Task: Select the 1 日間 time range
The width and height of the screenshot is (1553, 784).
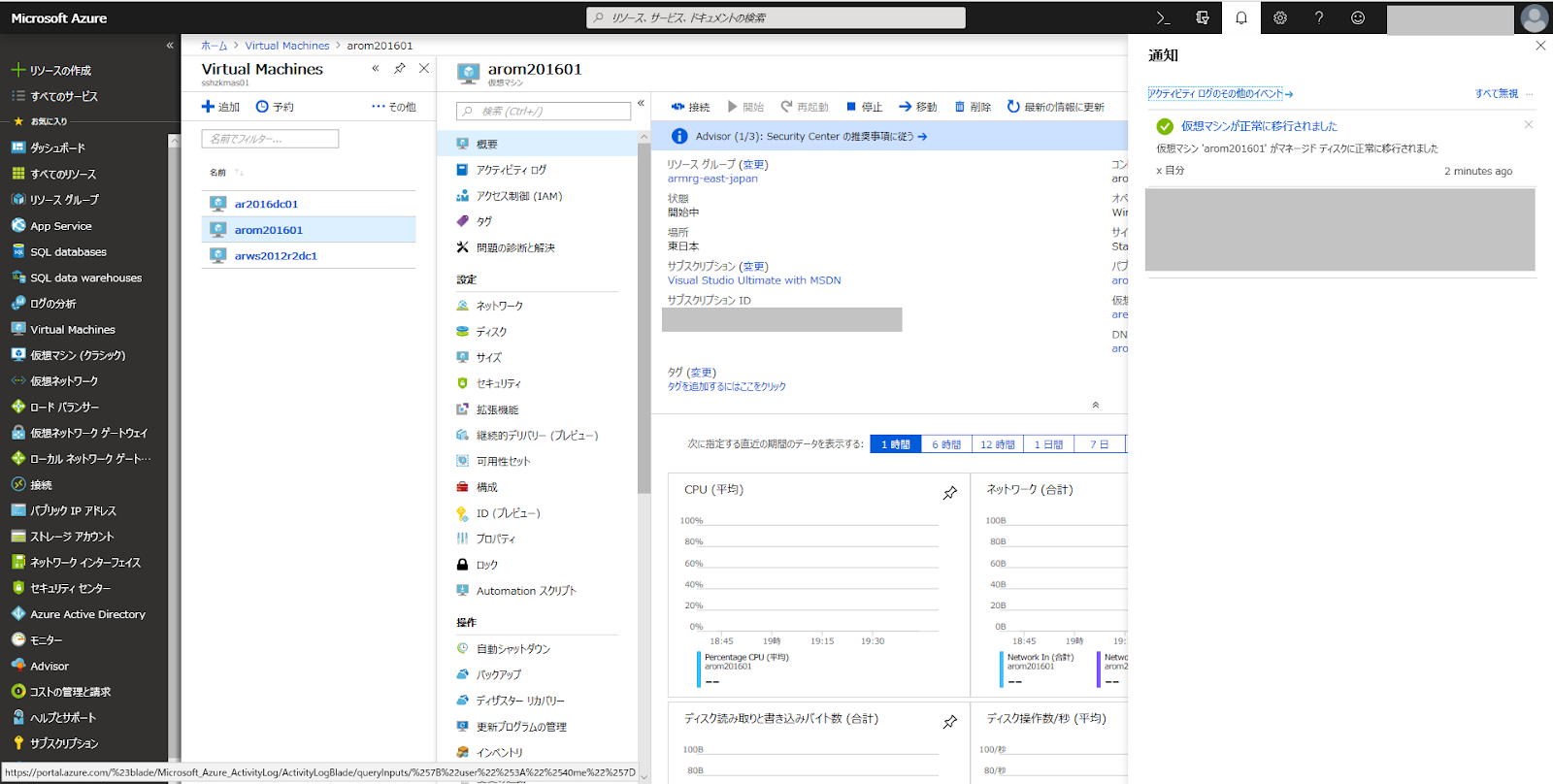Action: 1048,444
